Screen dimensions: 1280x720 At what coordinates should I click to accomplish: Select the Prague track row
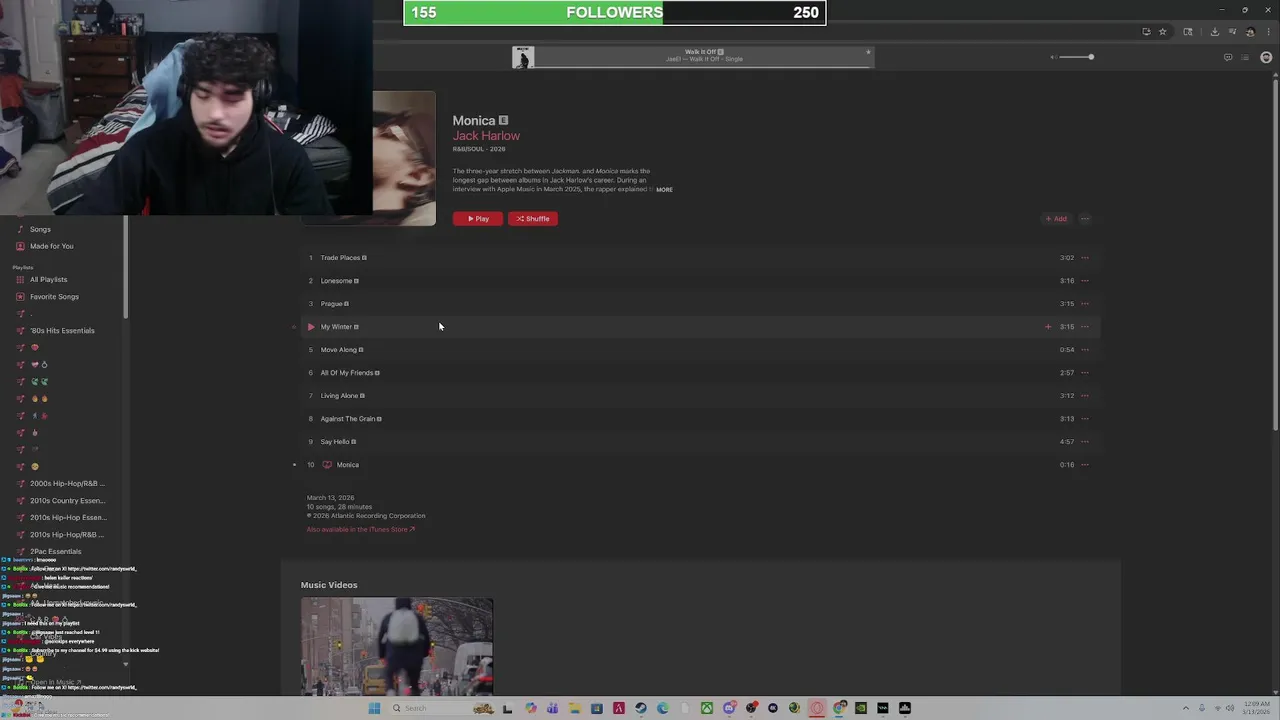tap(698, 304)
